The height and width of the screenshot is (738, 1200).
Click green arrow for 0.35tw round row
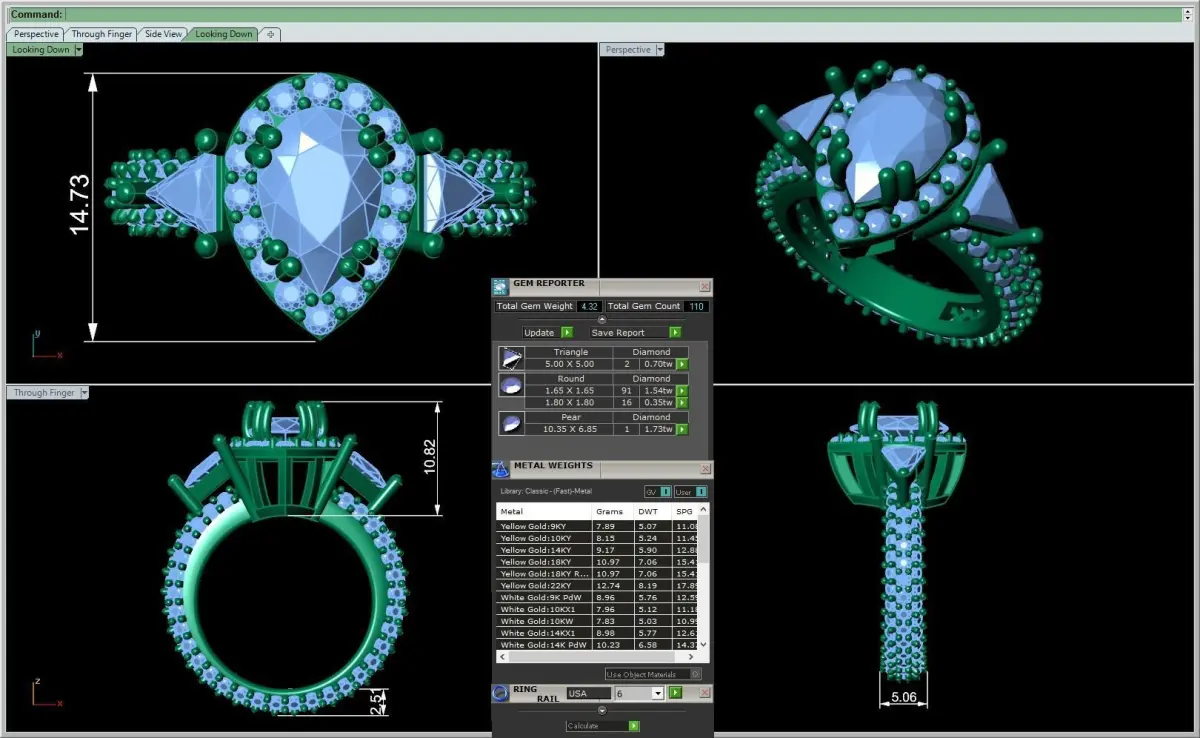(x=682, y=402)
